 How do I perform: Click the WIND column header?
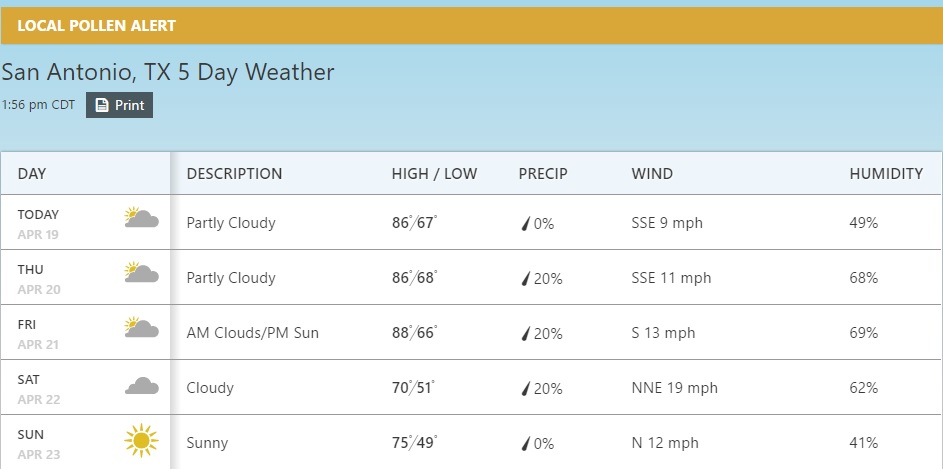pos(652,173)
